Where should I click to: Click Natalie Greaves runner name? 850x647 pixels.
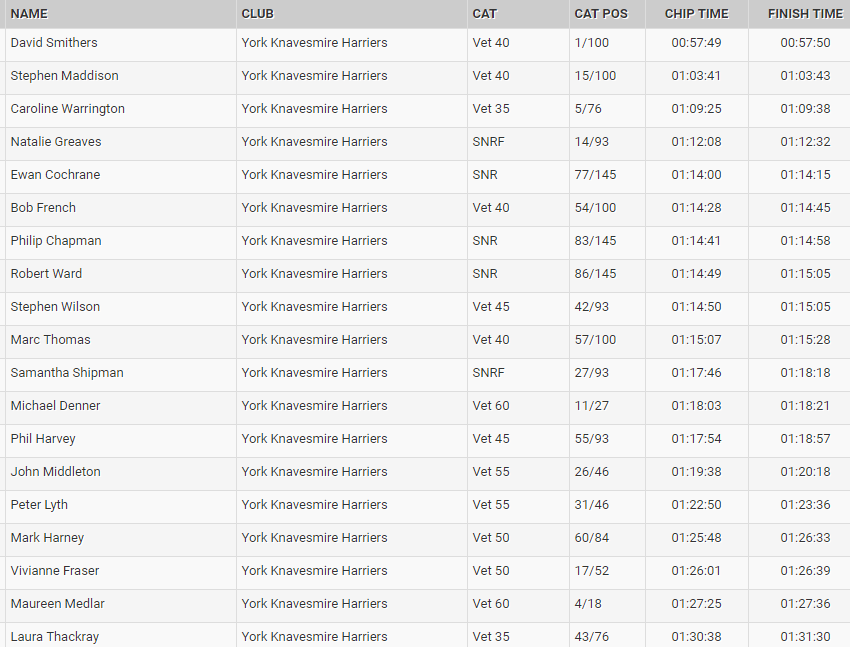pos(56,142)
